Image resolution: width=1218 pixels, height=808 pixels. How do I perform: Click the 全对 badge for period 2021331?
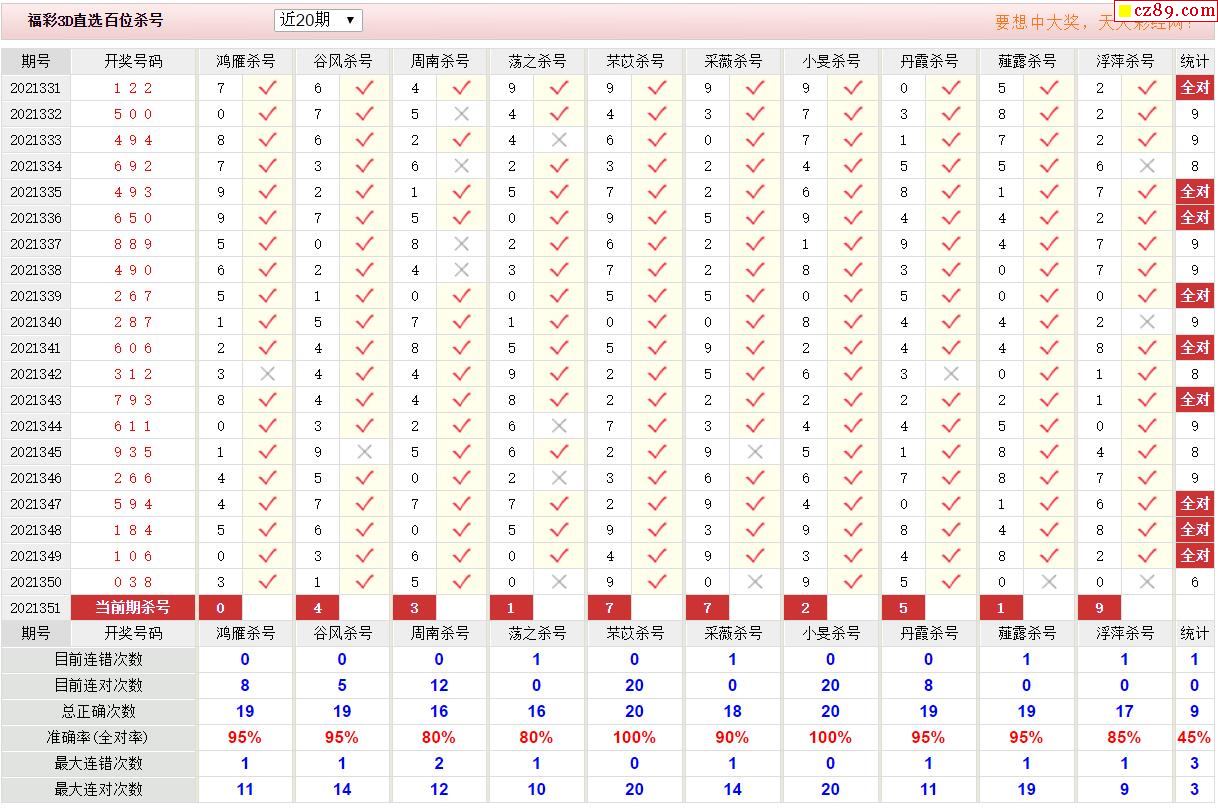pyautogui.click(x=1195, y=88)
